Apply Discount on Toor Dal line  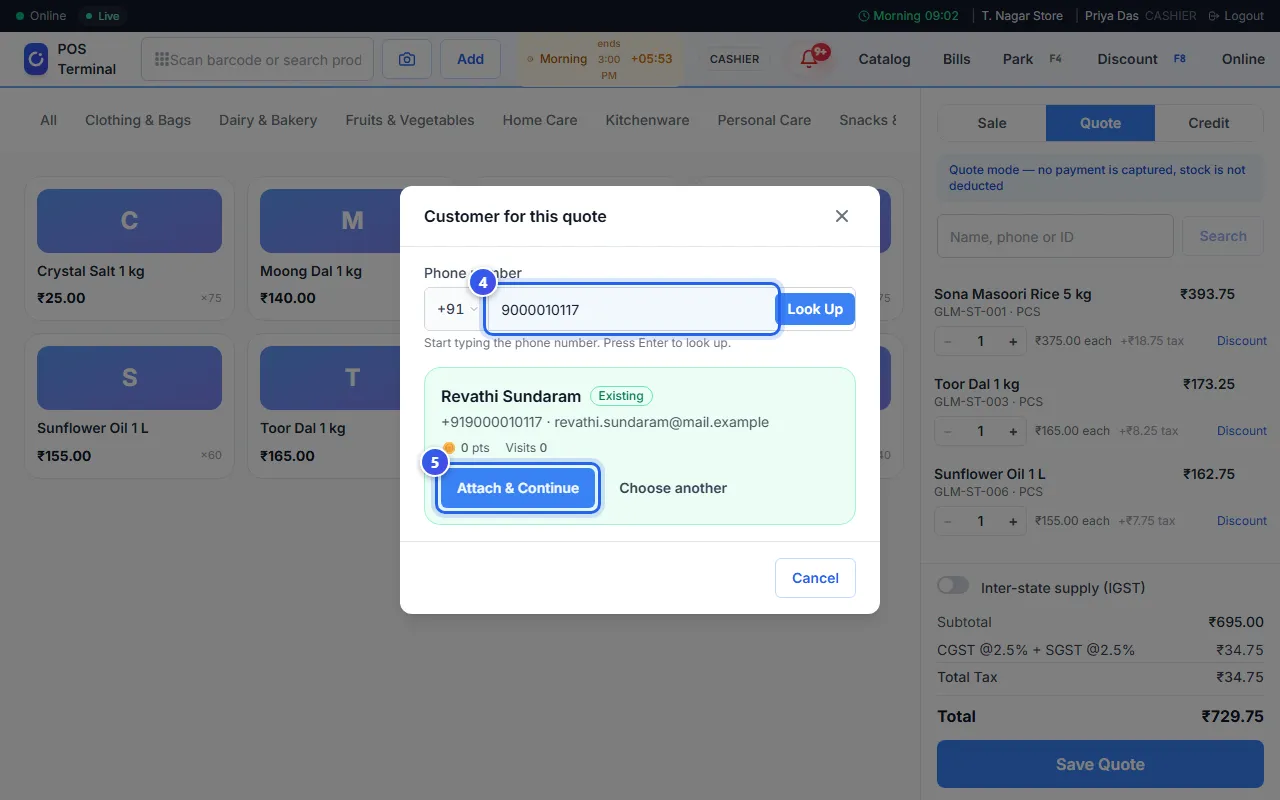tap(1242, 431)
